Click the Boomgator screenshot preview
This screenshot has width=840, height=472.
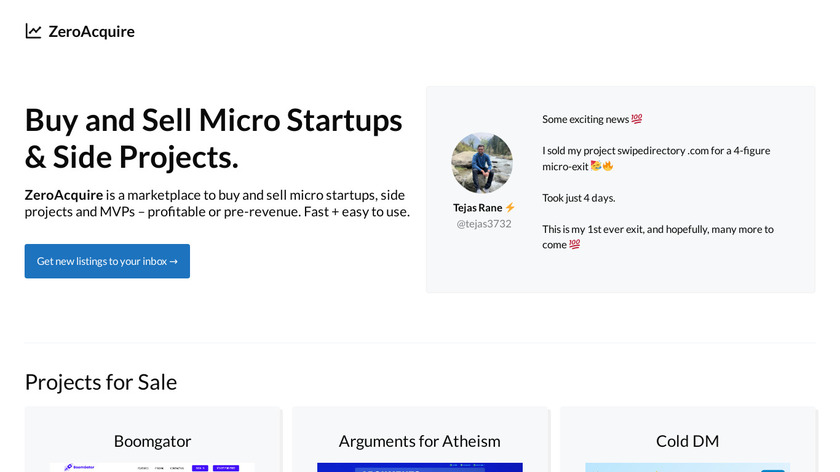click(x=152, y=467)
